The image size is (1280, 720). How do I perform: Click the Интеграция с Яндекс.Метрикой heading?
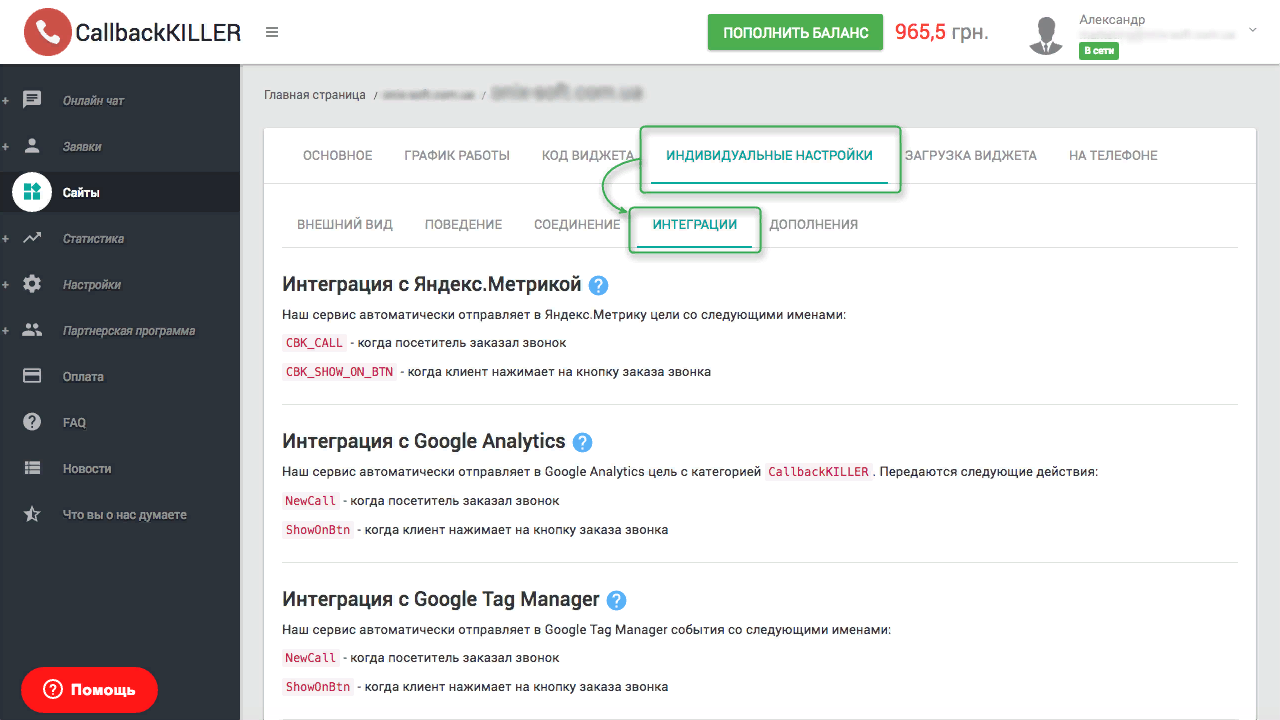point(432,285)
